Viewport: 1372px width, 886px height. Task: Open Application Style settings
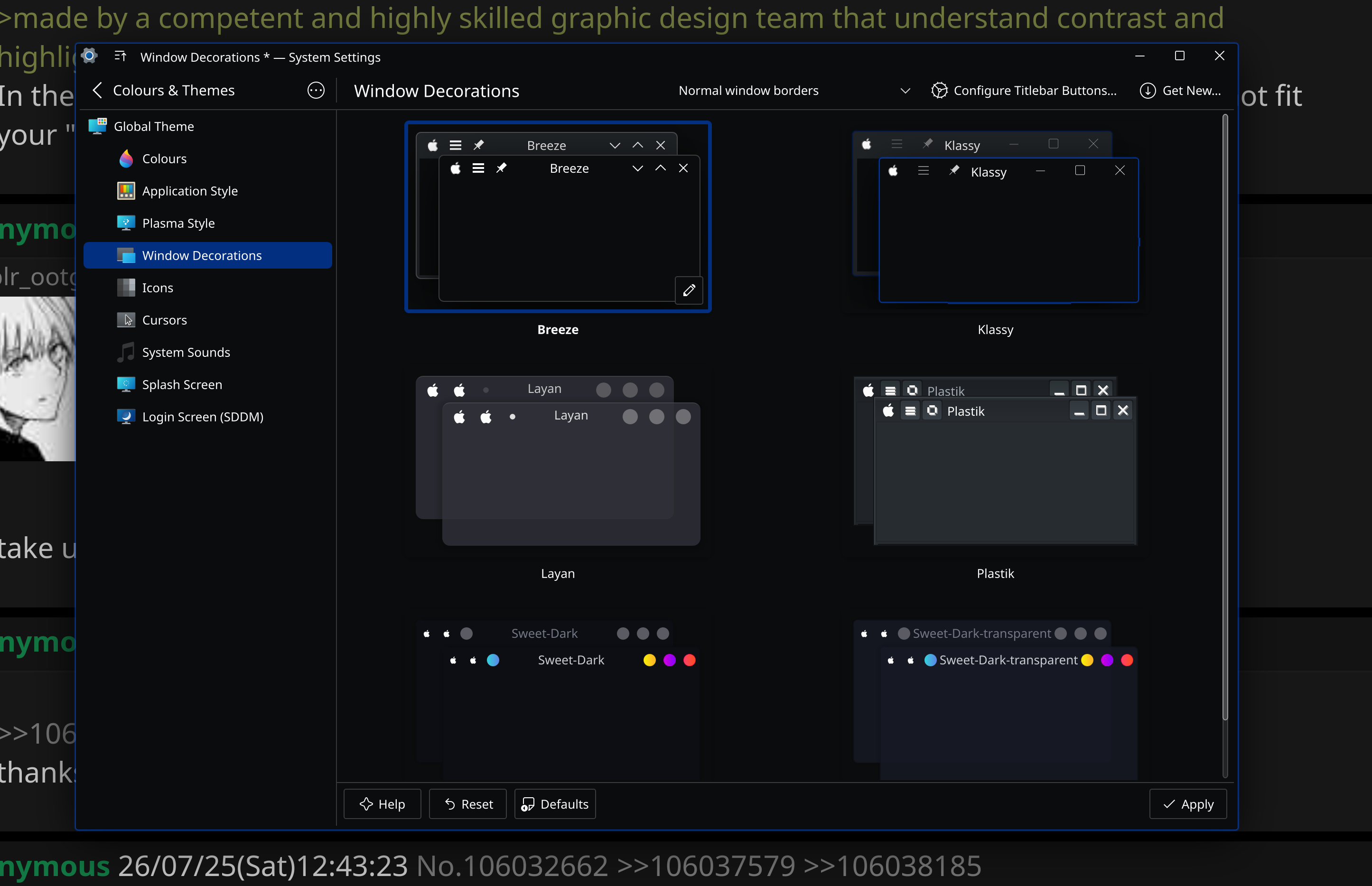click(x=208, y=190)
